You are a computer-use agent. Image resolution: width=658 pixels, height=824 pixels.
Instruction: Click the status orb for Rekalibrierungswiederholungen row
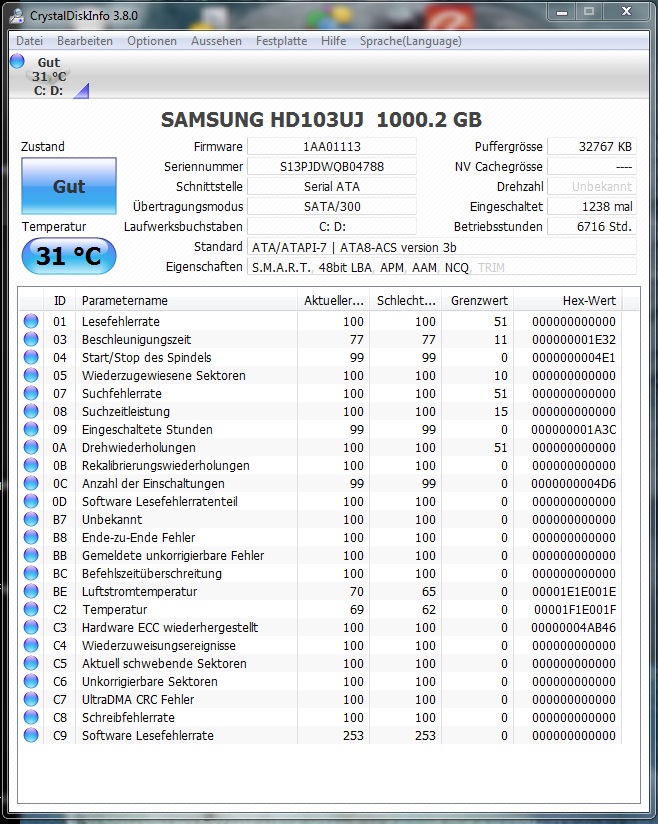pyautogui.click(x=31, y=465)
